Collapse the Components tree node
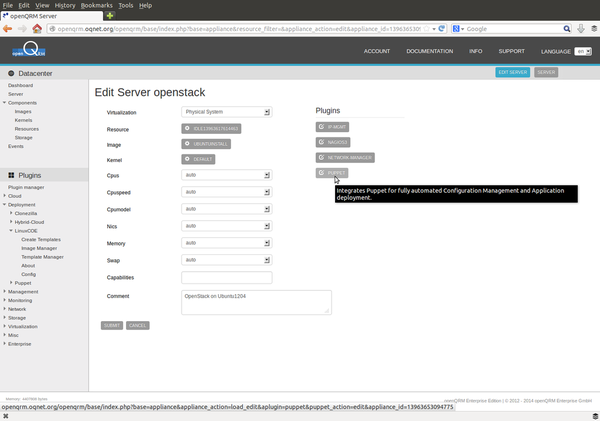The width and height of the screenshot is (600, 421). click(x=5, y=103)
